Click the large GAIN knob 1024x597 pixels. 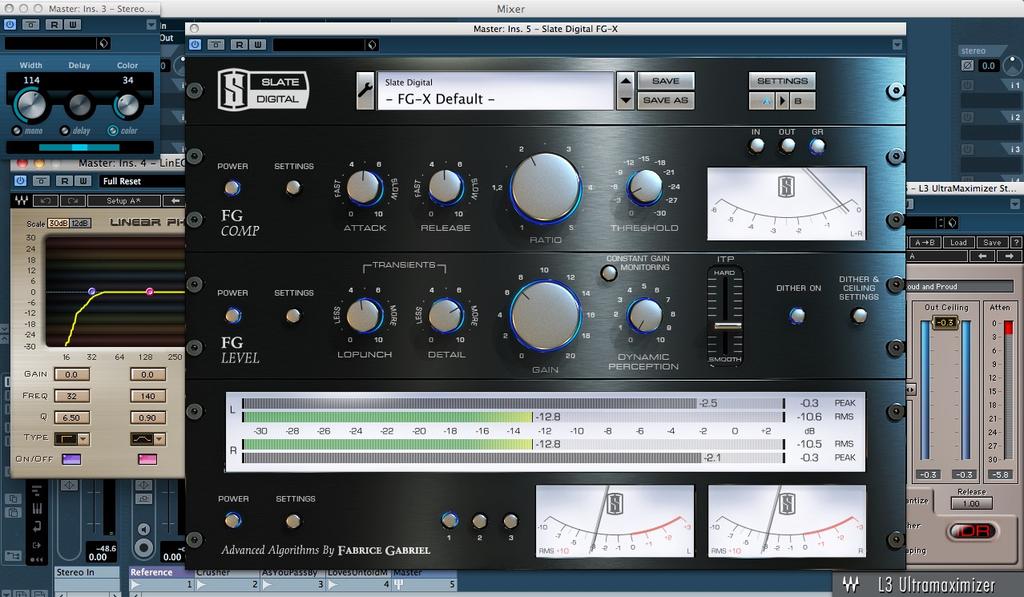(545, 316)
